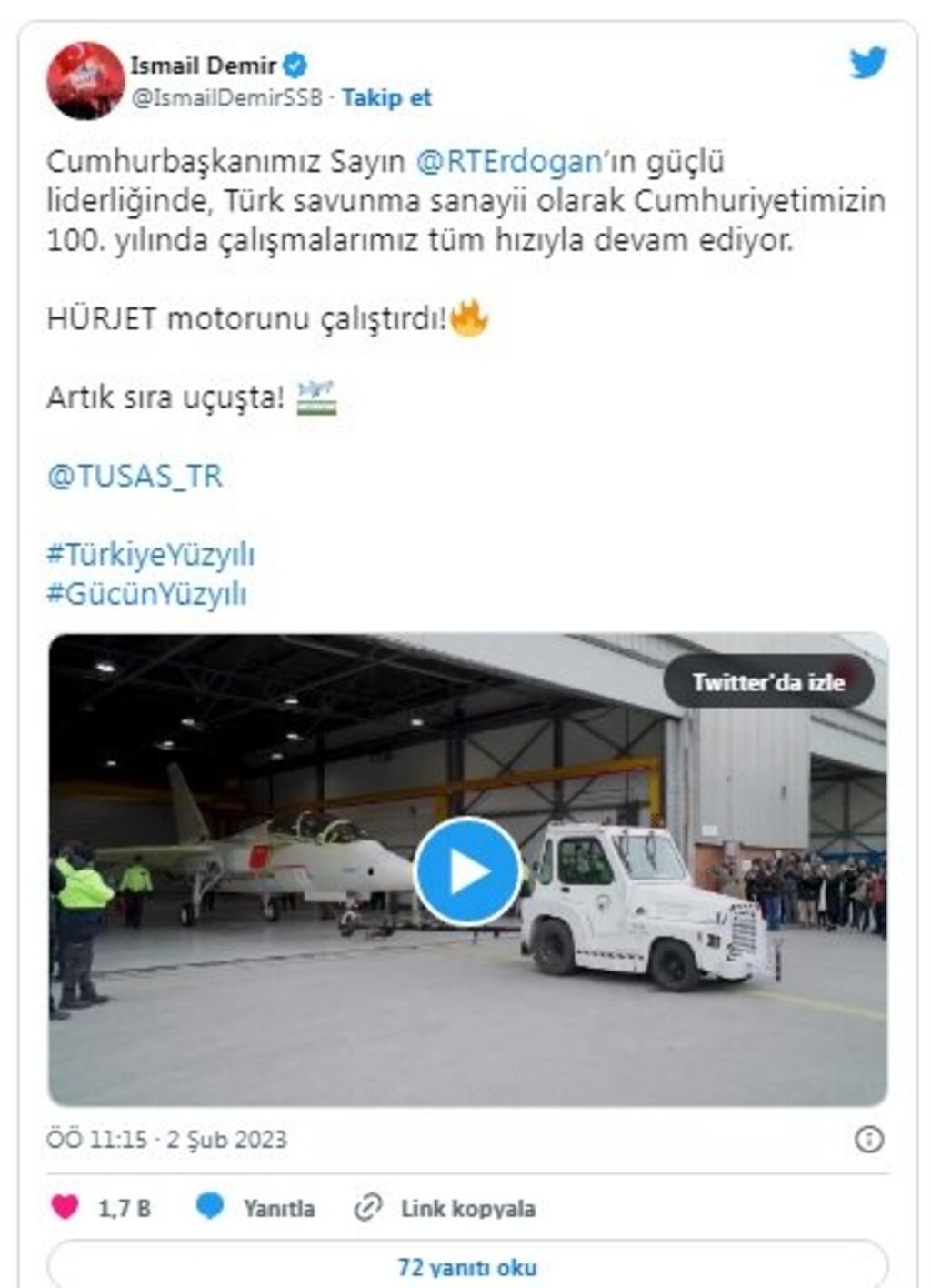Click the blue verified badge
Image resolution: width=931 pixels, height=1288 pixels.
point(295,65)
